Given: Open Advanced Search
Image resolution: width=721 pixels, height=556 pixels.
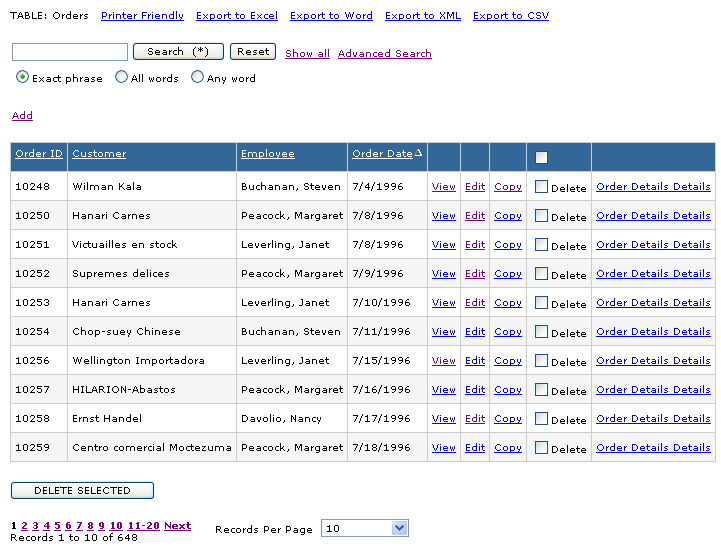Looking at the screenshot, I should tap(384, 53).
